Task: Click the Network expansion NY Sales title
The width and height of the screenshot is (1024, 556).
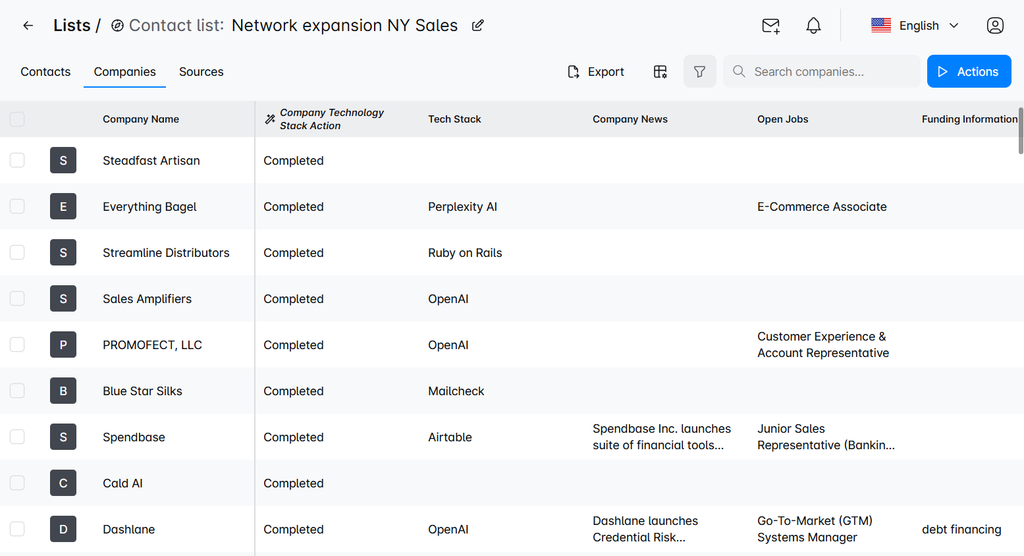Action: [344, 25]
